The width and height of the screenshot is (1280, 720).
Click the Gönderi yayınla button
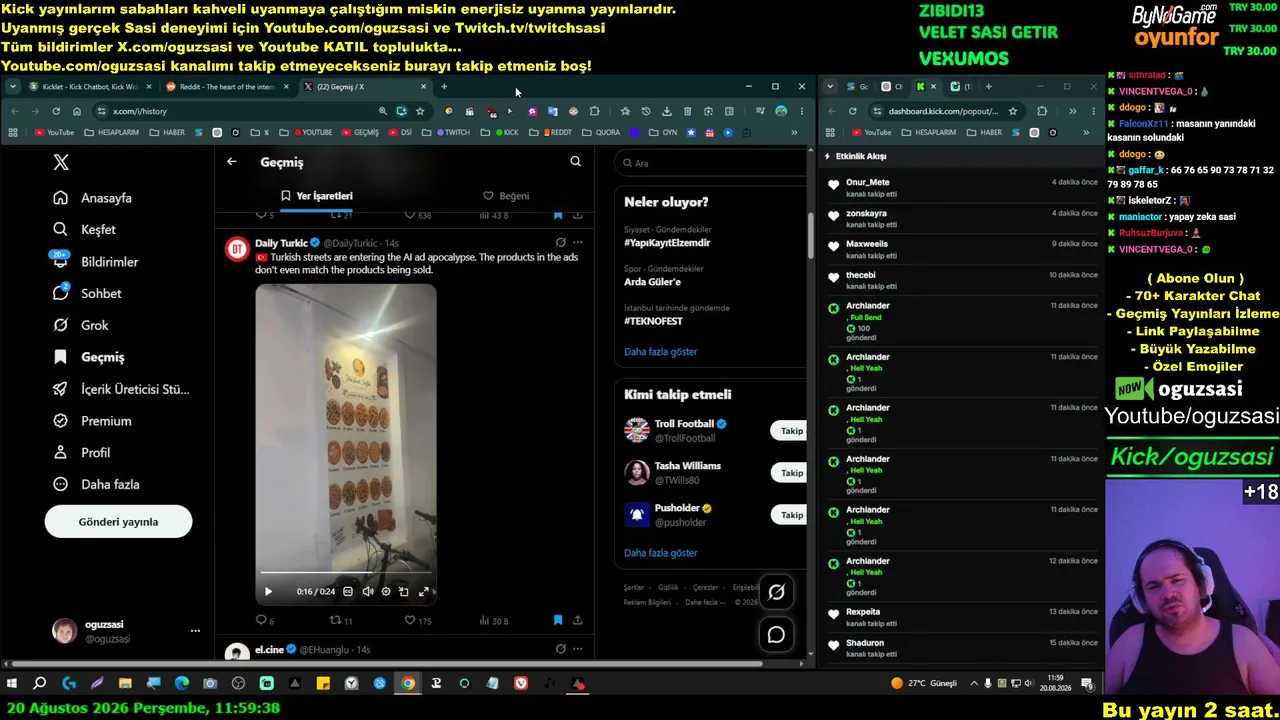118,522
